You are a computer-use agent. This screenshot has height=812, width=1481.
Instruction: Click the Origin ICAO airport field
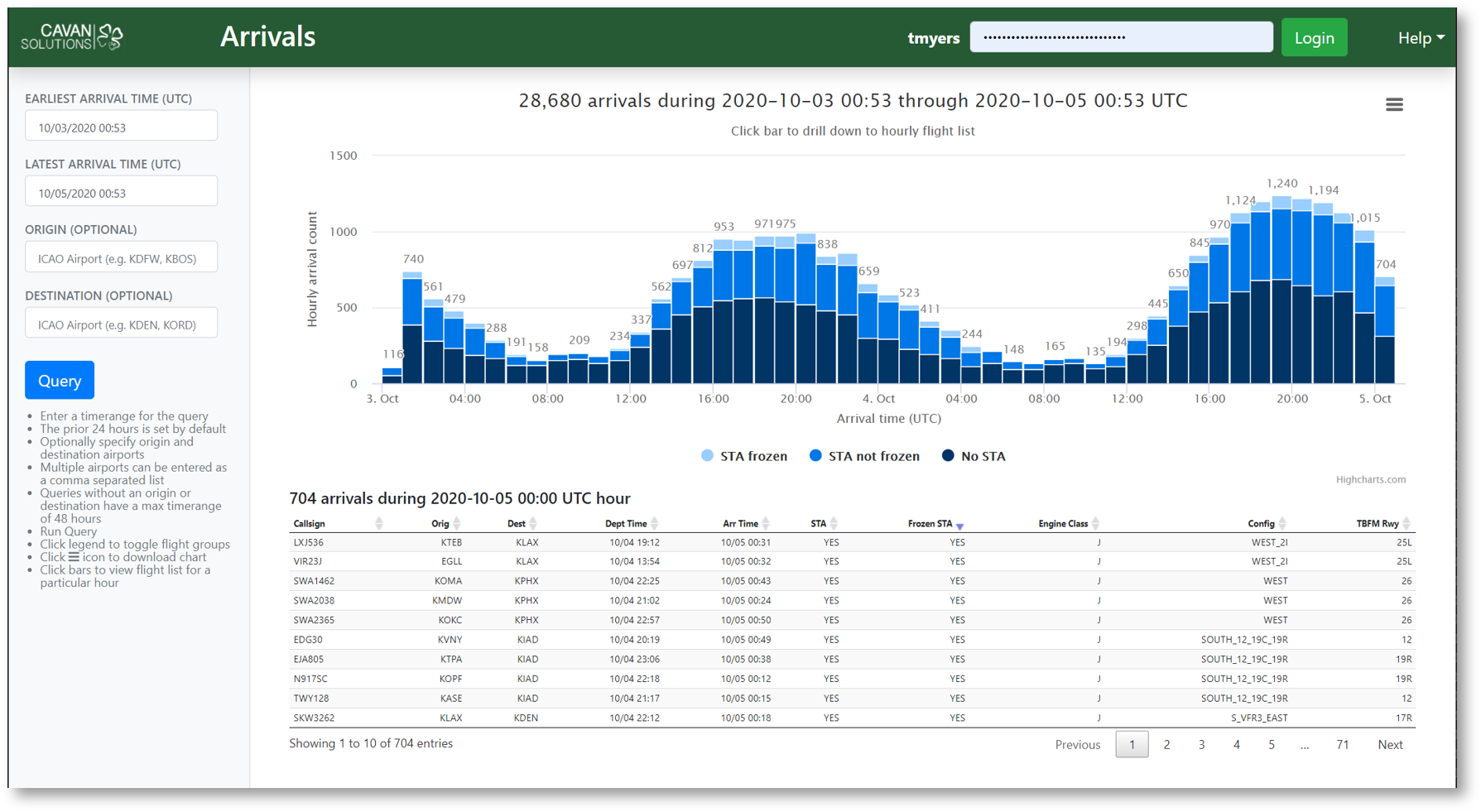(122, 258)
